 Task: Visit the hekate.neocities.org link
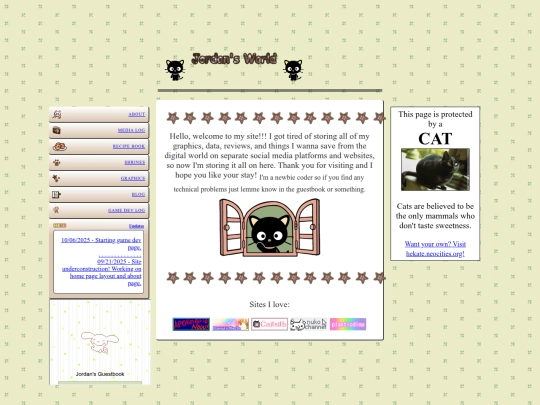(x=435, y=249)
